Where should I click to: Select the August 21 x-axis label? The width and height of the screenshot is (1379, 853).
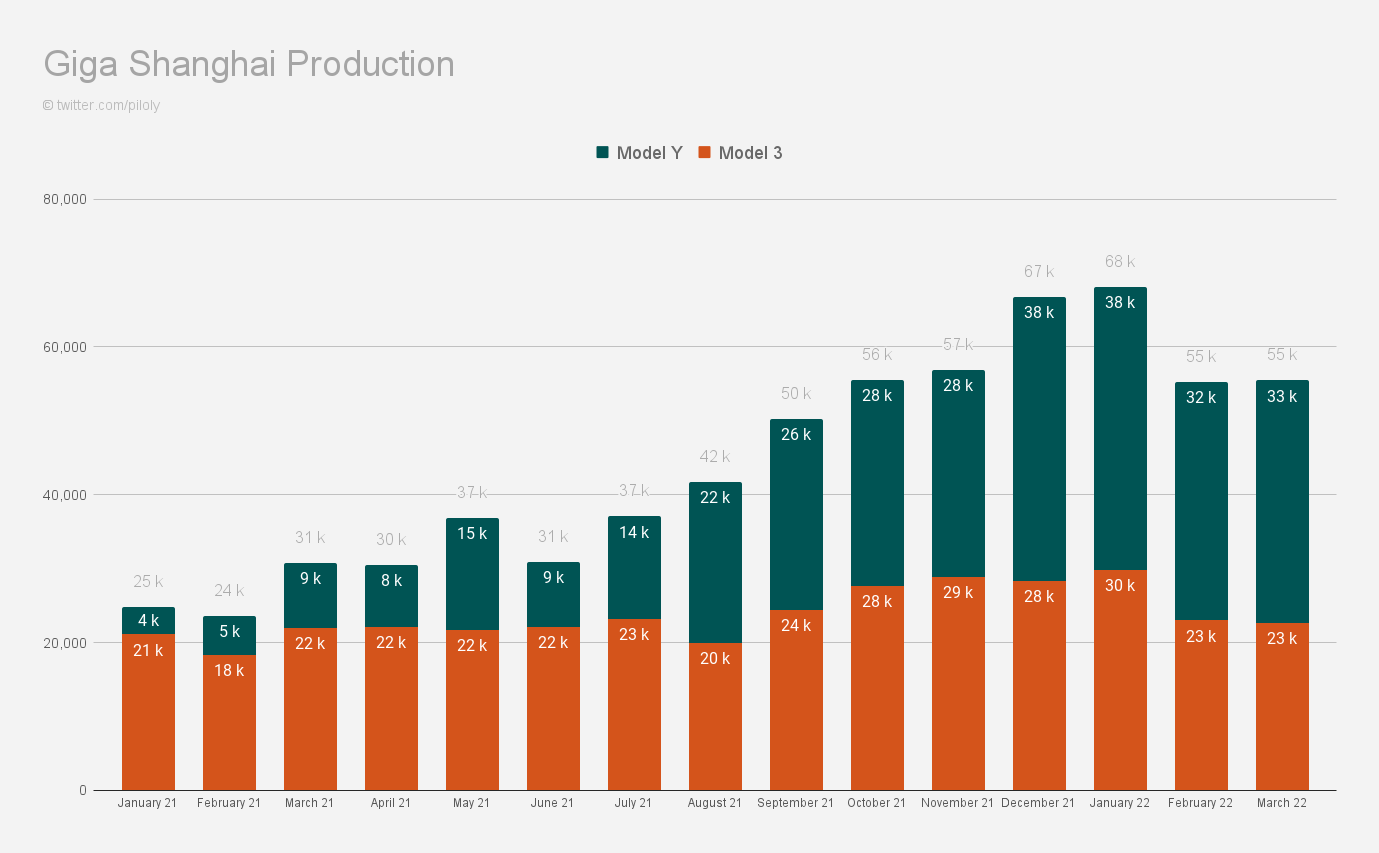click(x=715, y=803)
